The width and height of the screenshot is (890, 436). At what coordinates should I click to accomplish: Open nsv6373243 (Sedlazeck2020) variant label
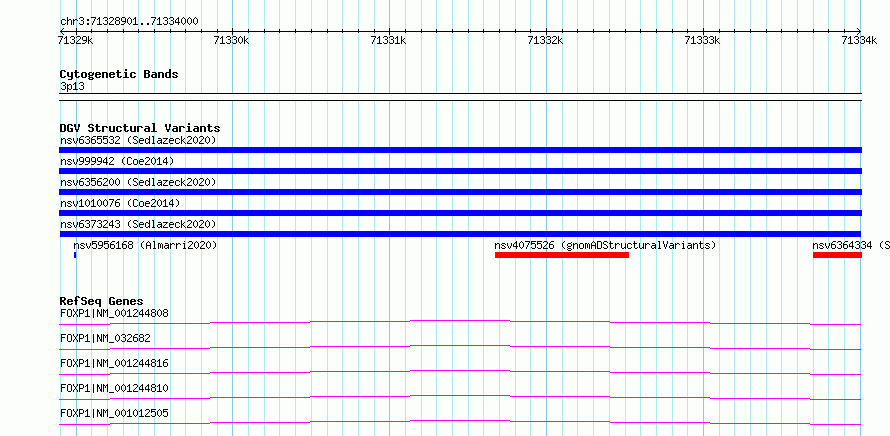click(x=138, y=224)
